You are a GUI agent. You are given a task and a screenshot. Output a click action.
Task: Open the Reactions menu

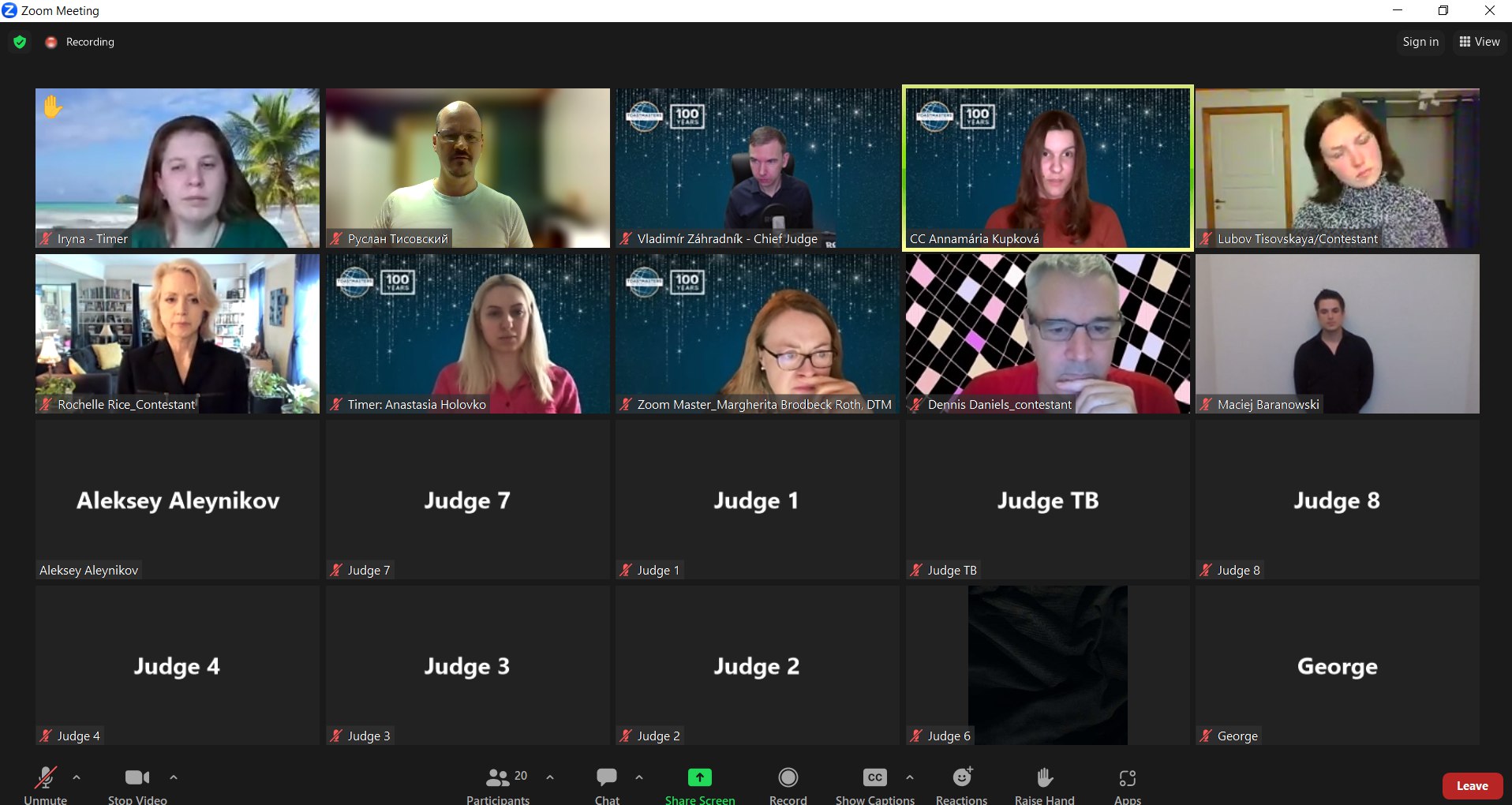tap(961, 778)
